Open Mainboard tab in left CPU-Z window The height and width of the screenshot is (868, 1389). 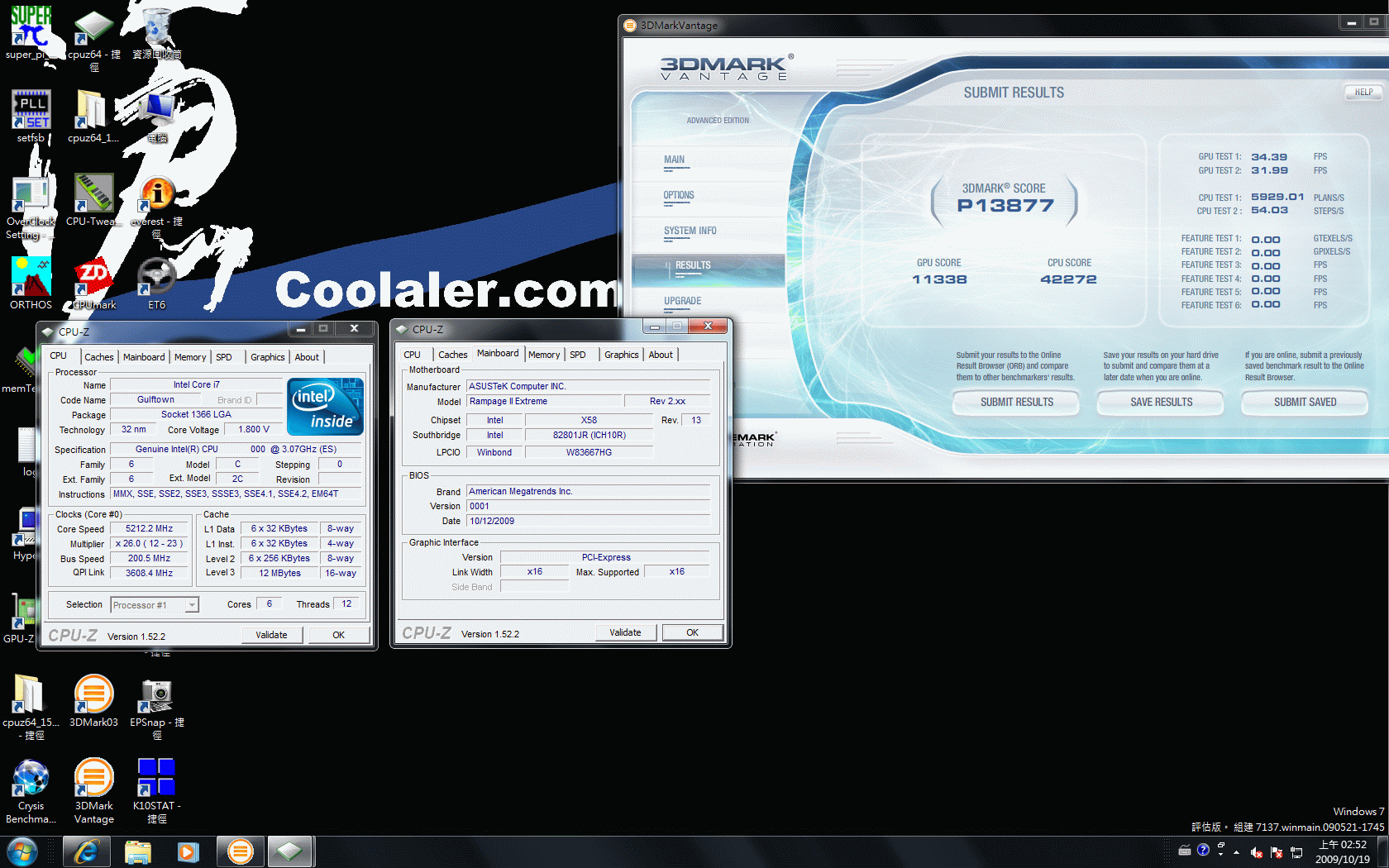pyautogui.click(x=144, y=357)
